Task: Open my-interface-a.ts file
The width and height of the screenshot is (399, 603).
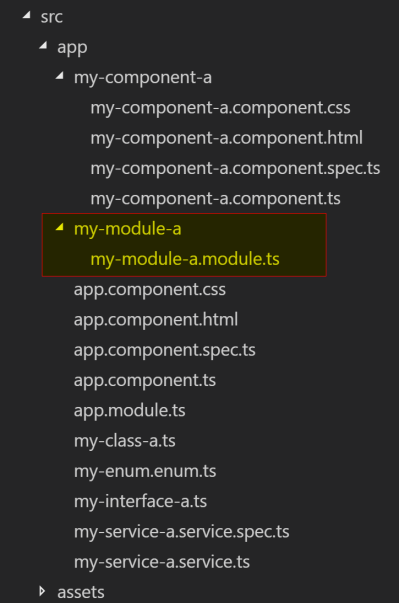Action: pyautogui.click(x=140, y=502)
